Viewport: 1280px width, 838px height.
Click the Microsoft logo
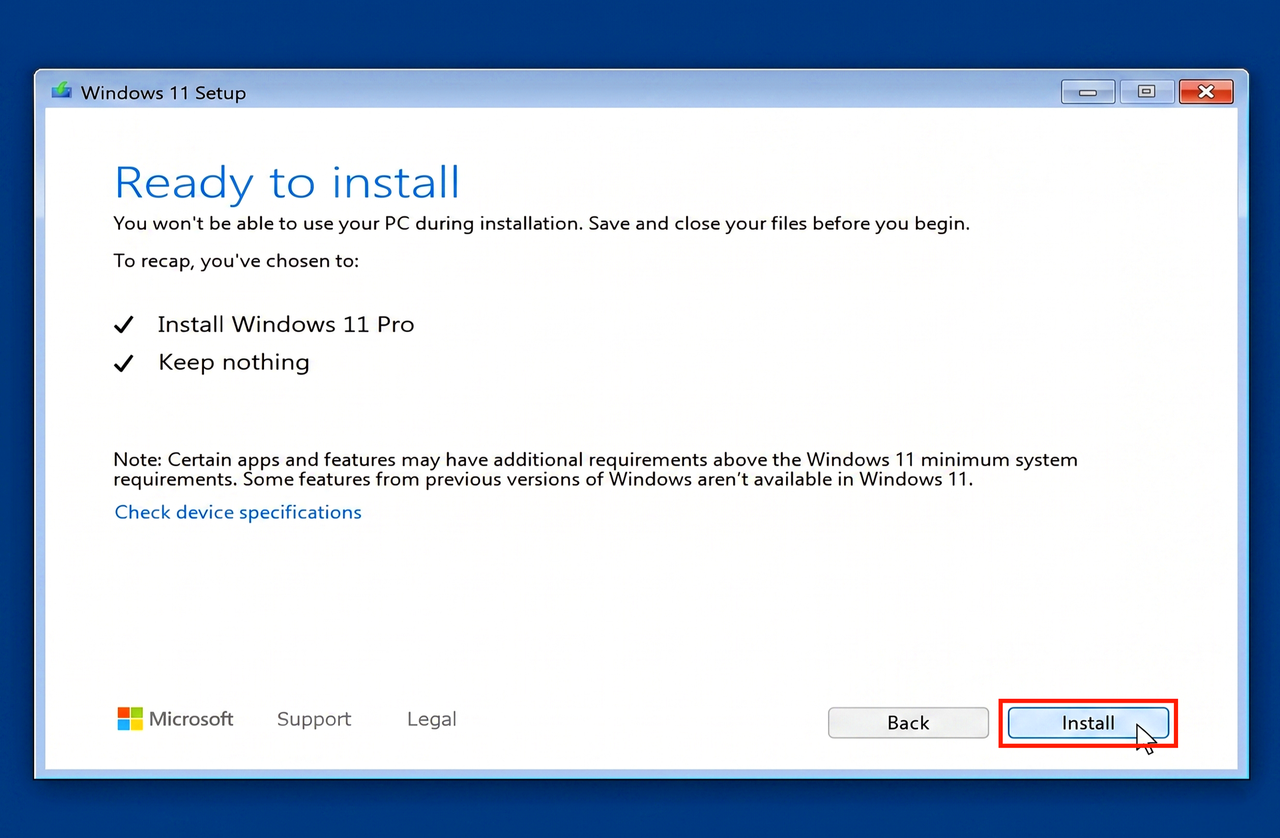(x=175, y=719)
